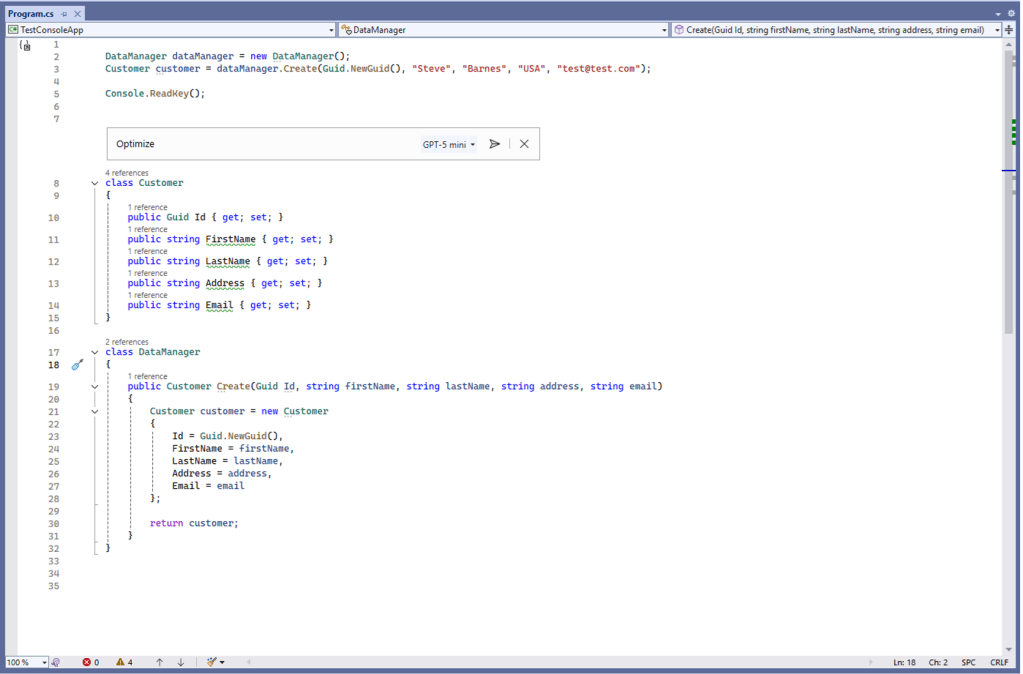Screen dimensions: 1023x674
Task: Open the GPT-5 mini model selector
Action: (448, 143)
